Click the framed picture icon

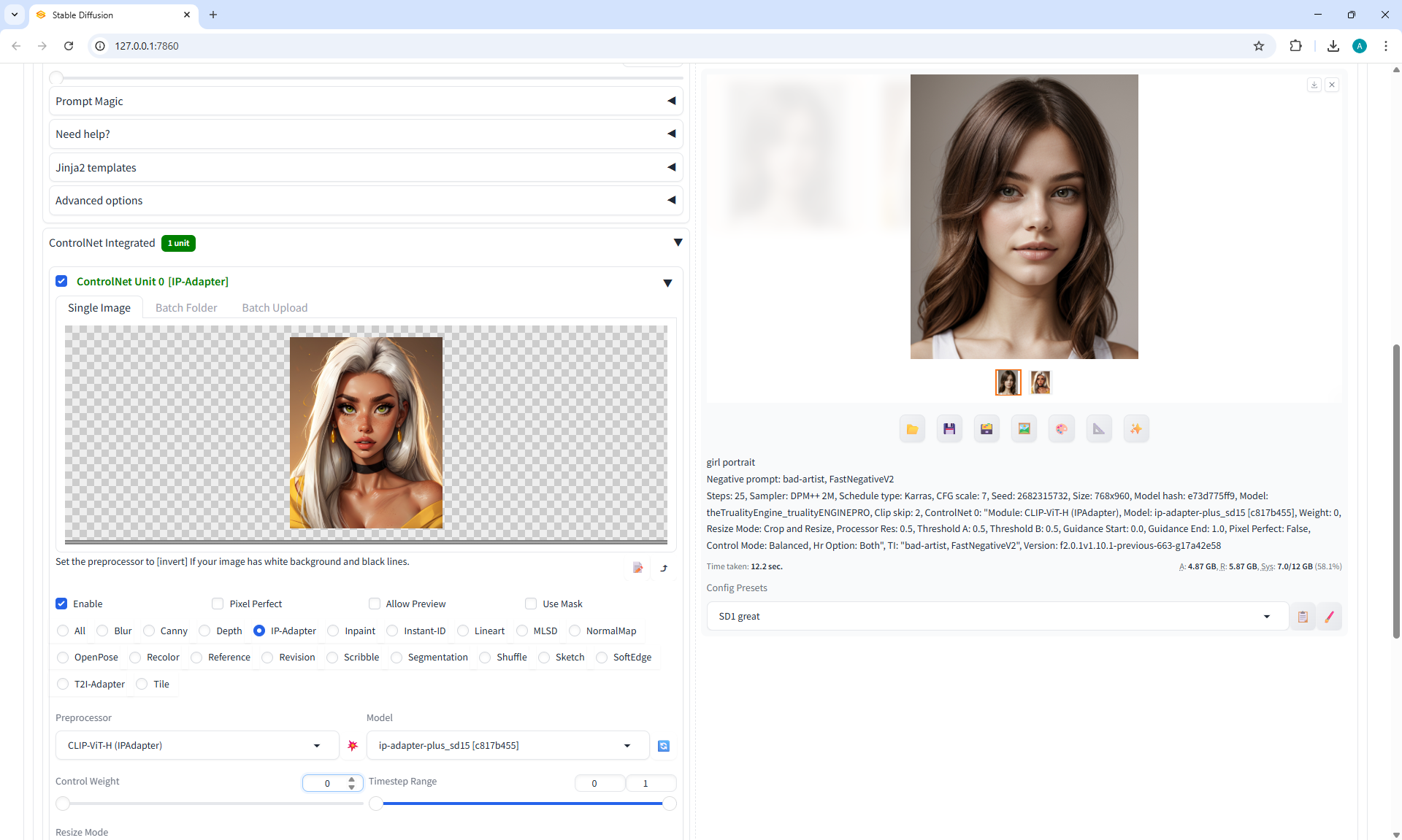(1024, 429)
